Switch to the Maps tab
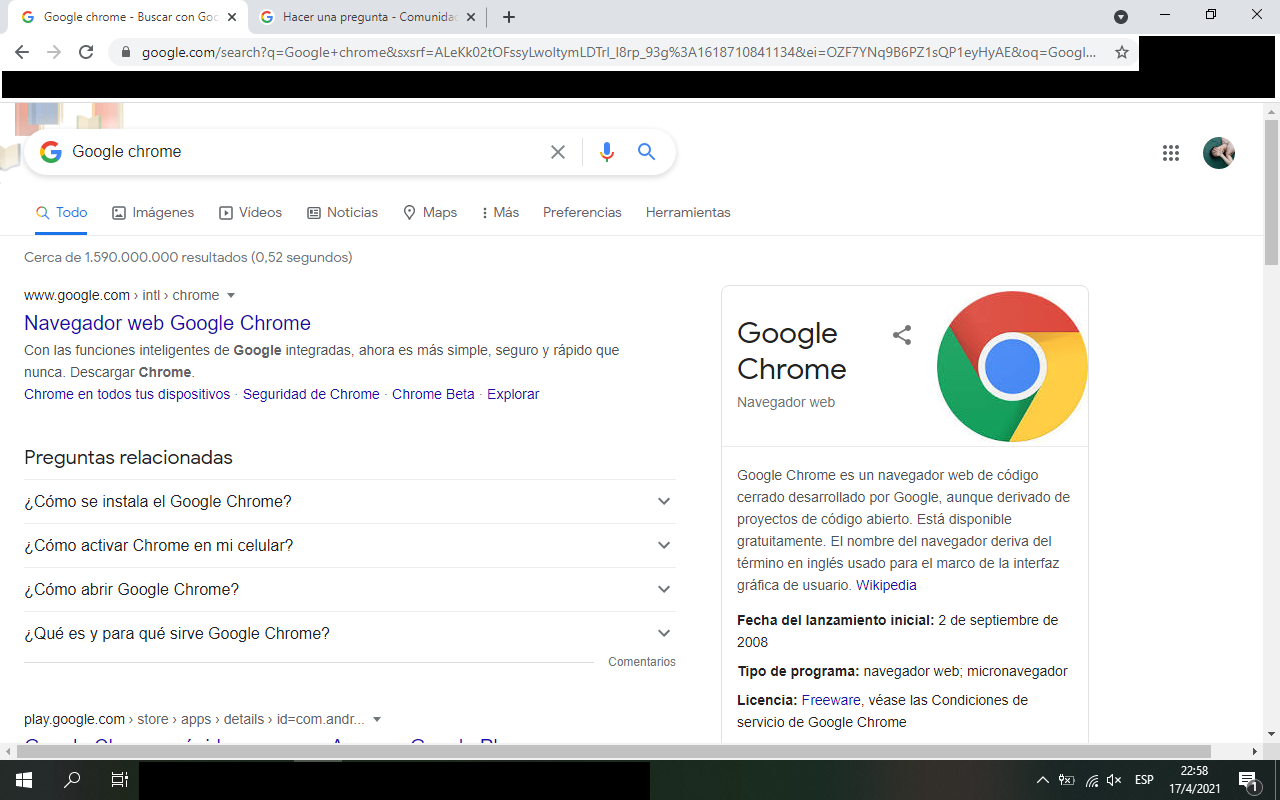The image size is (1280, 800). pyautogui.click(x=430, y=213)
